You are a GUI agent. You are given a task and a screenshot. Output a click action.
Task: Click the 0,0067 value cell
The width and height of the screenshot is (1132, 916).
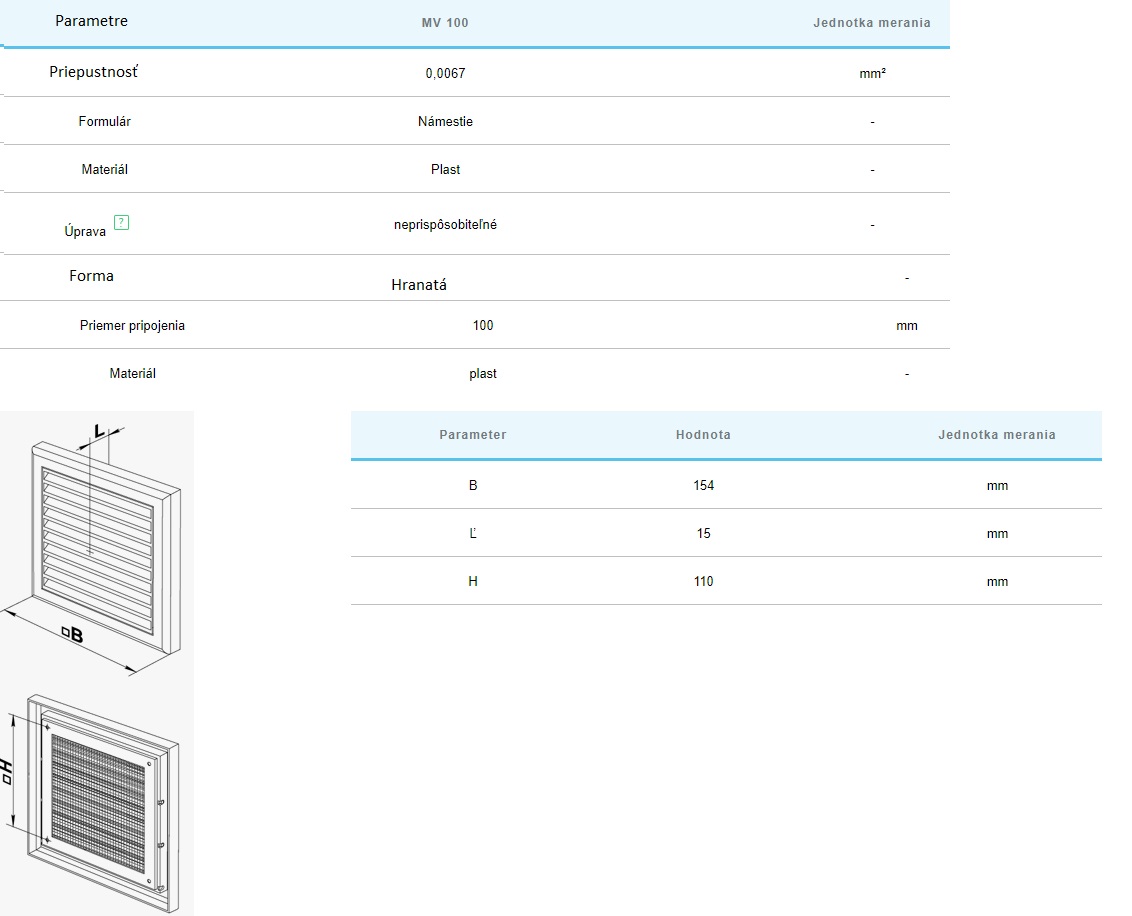[445, 73]
